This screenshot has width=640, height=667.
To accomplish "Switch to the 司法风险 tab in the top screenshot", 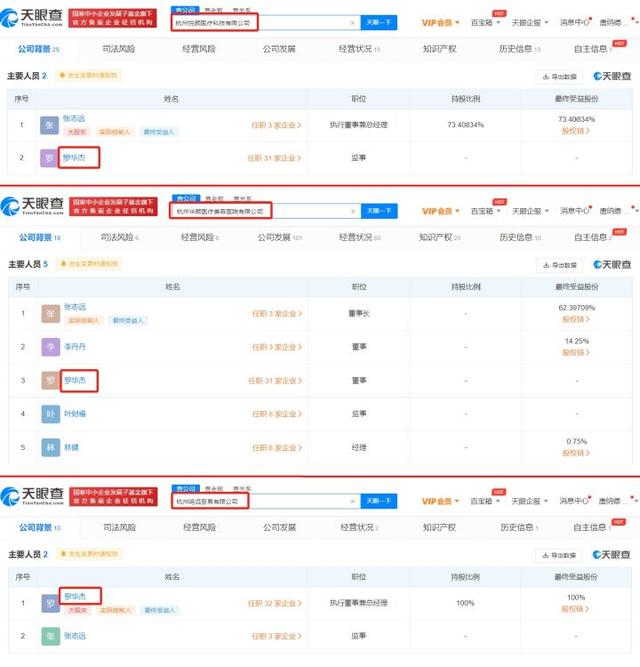I will click(119, 49).
